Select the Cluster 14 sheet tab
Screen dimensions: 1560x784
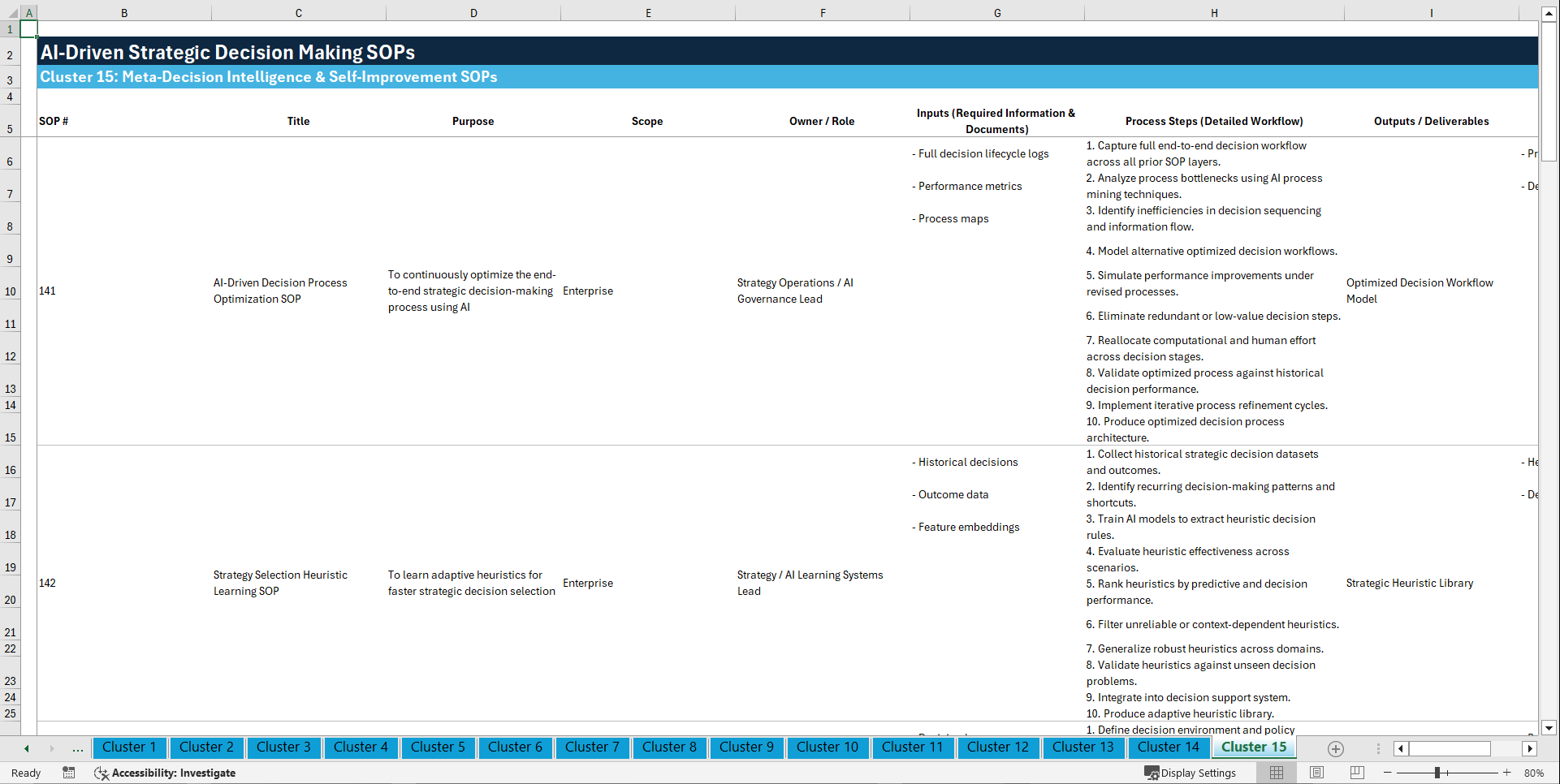click(1169, 747)
